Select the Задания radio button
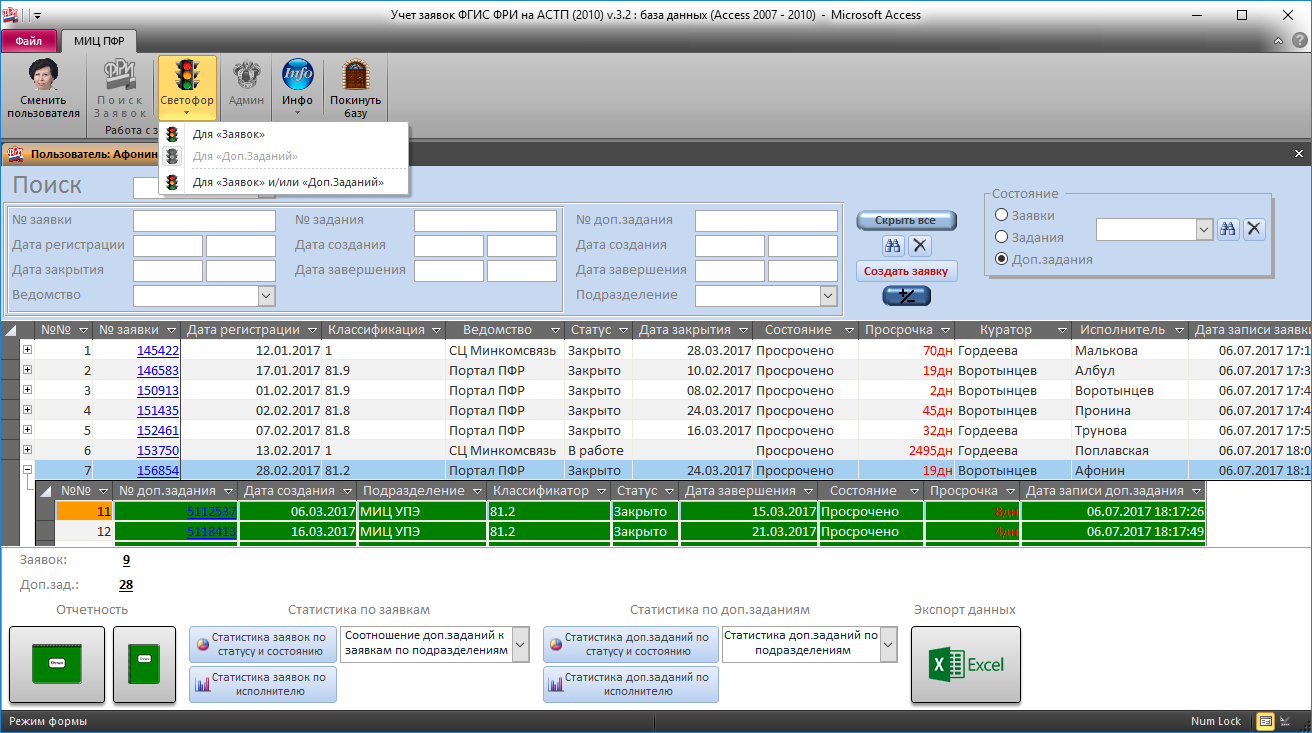 point(1001,237)
